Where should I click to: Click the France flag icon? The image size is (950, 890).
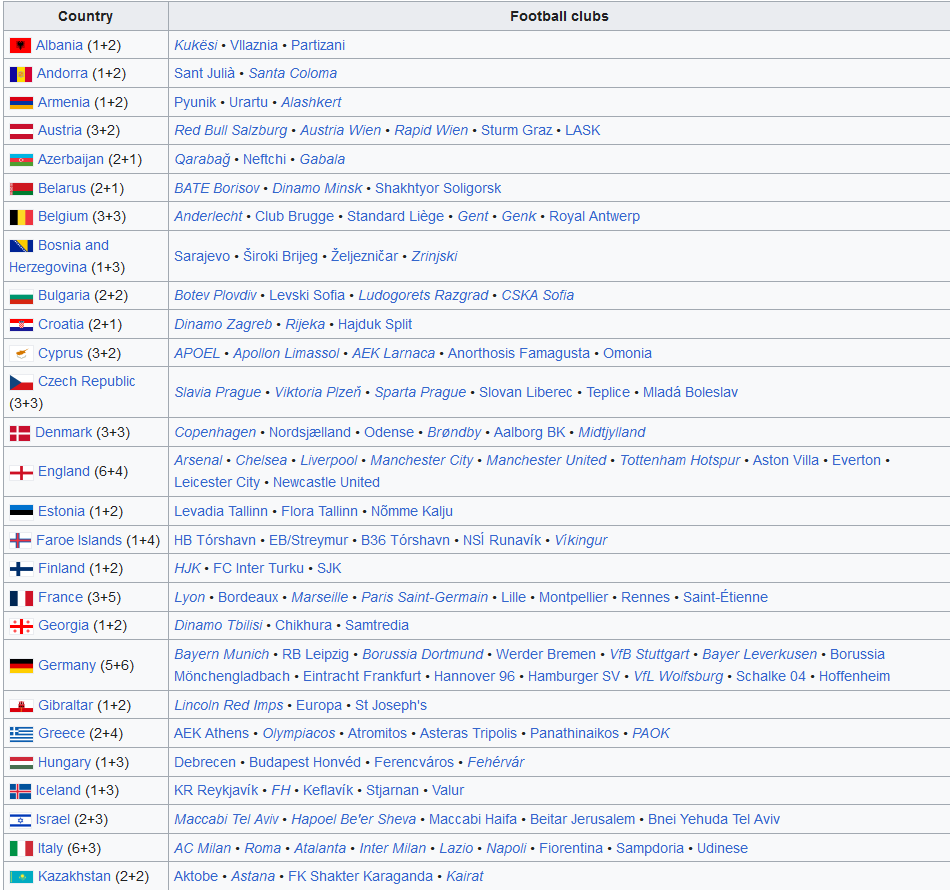point(21,598)
